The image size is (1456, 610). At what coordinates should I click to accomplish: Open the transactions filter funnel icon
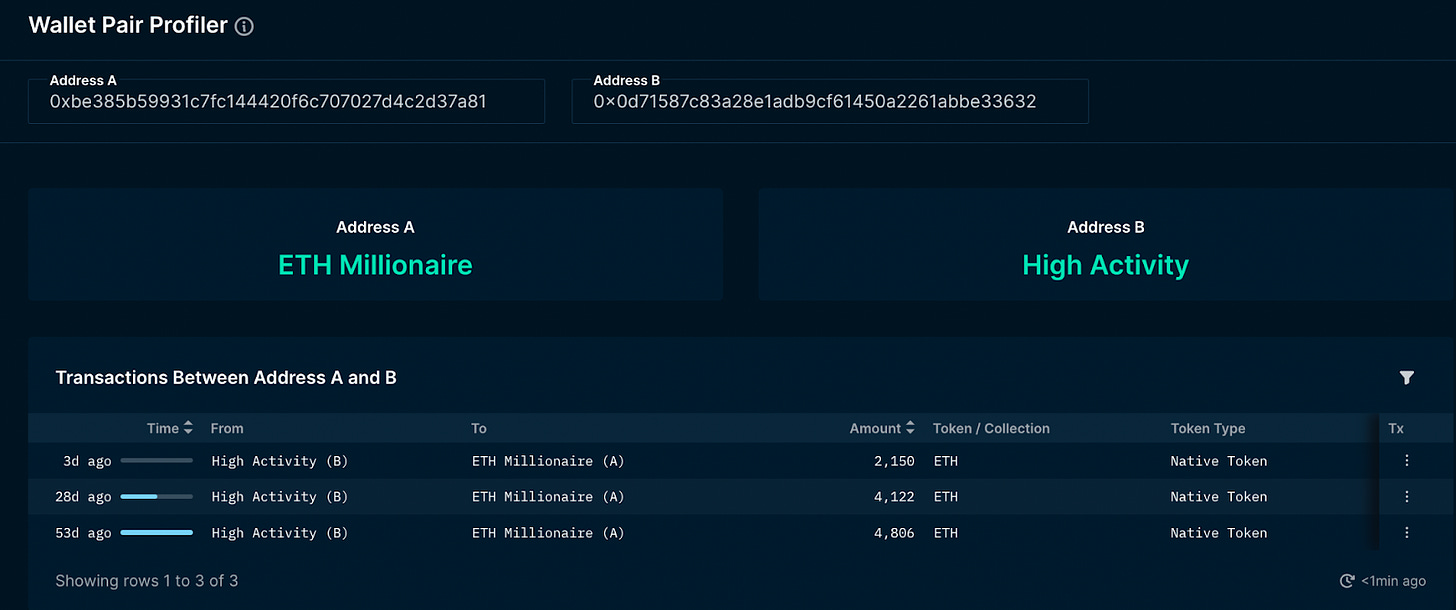tap(1406, 377)
